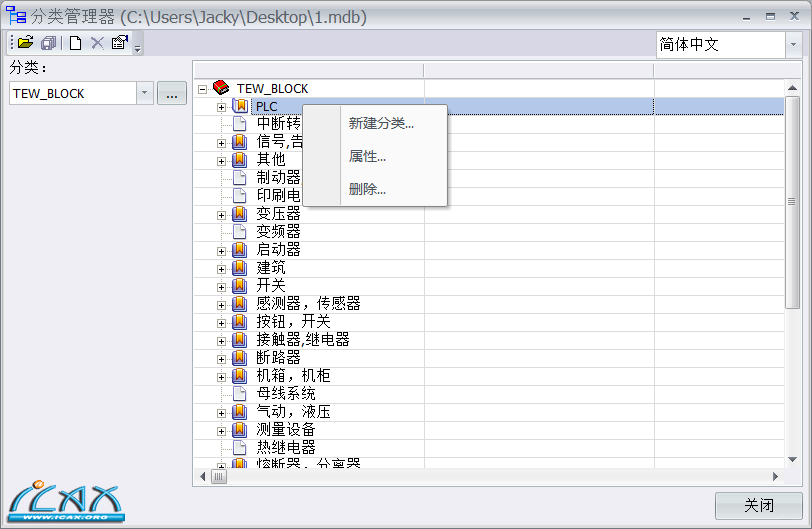Click the 热继电器 document icon

pos(239,447)
